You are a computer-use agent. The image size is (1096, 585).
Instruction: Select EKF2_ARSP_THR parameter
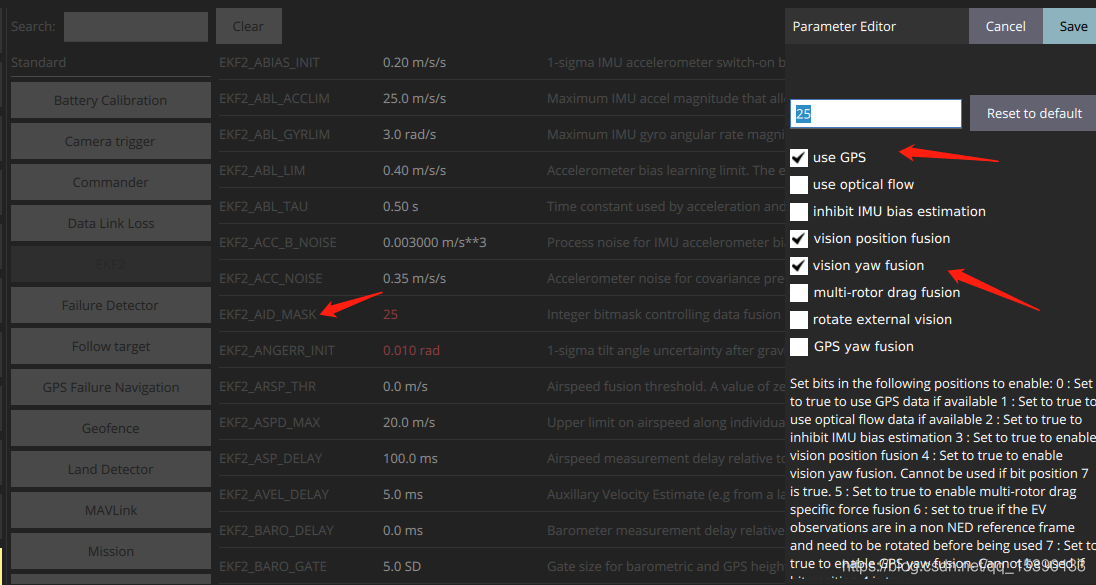500,387
